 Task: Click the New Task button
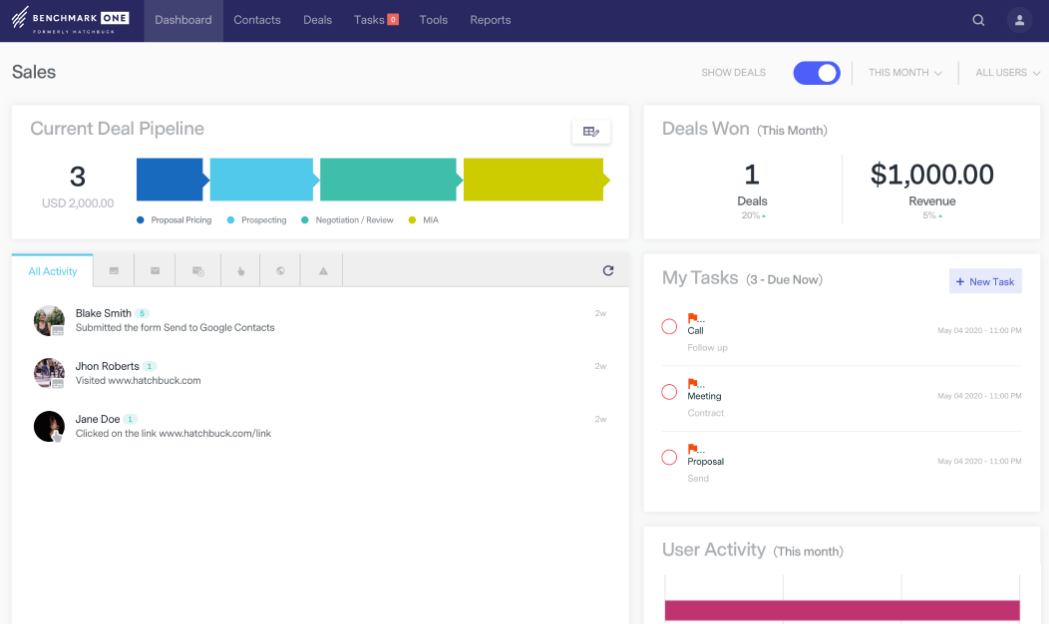(985, 282)
